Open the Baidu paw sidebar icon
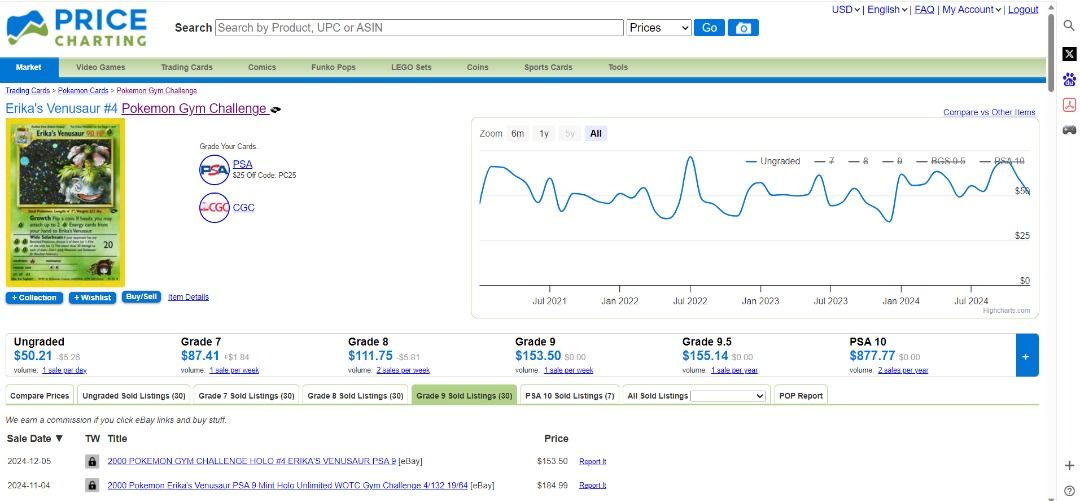Image resolution: width=1080 pixels, height=501 pixels. pyautogui.click(x=1069, y=79)
